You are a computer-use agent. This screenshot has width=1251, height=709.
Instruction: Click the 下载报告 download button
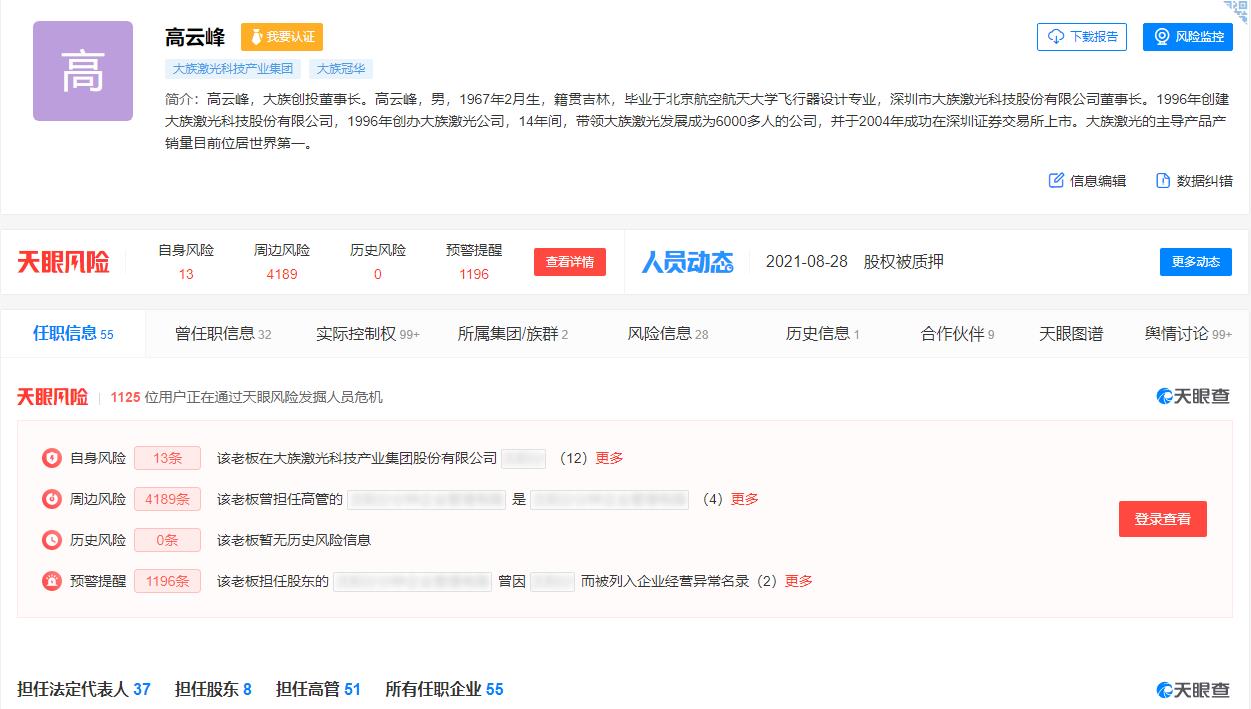click(x=1082, y=37)
